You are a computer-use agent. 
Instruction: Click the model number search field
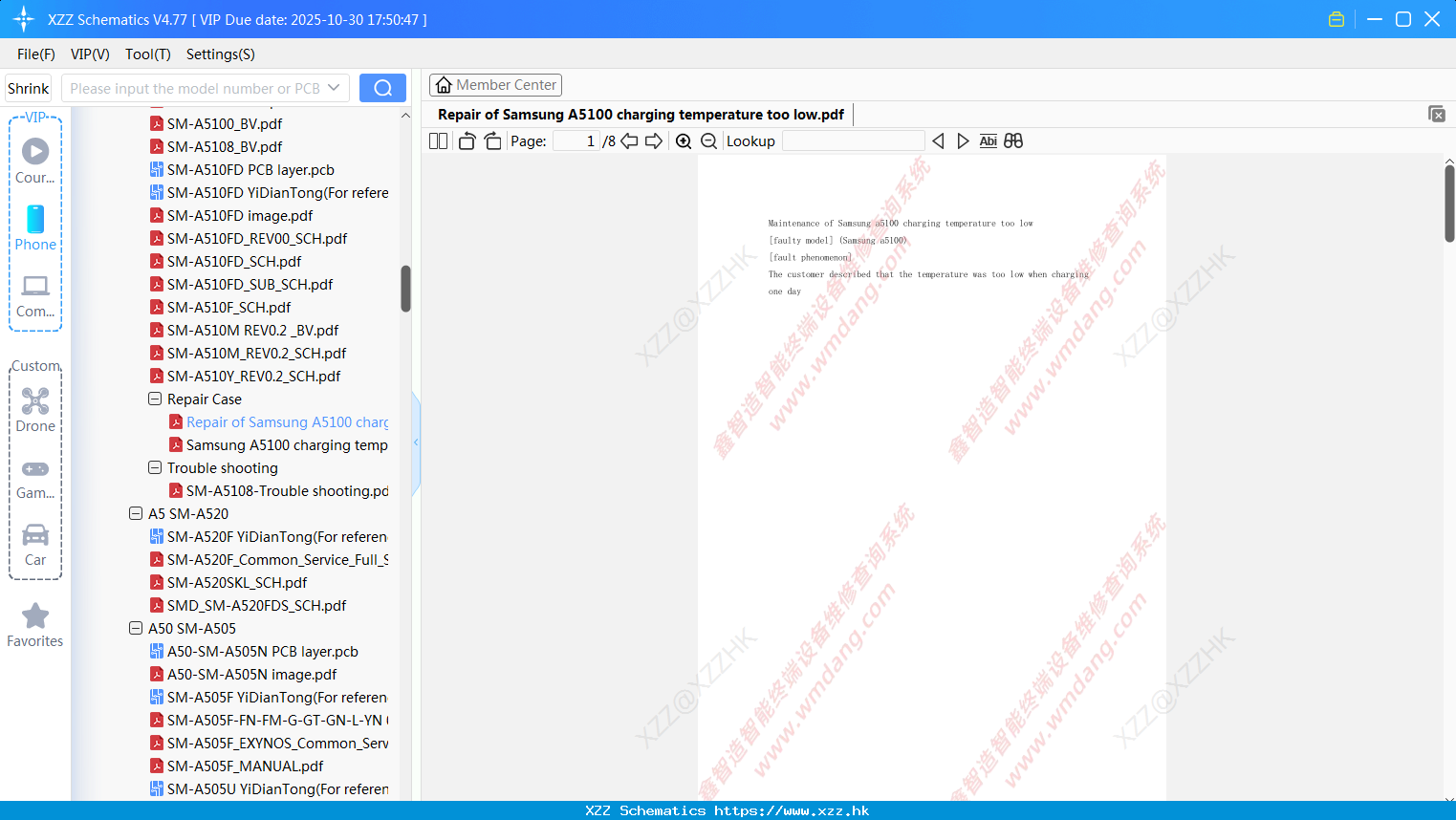pos(194,88)
